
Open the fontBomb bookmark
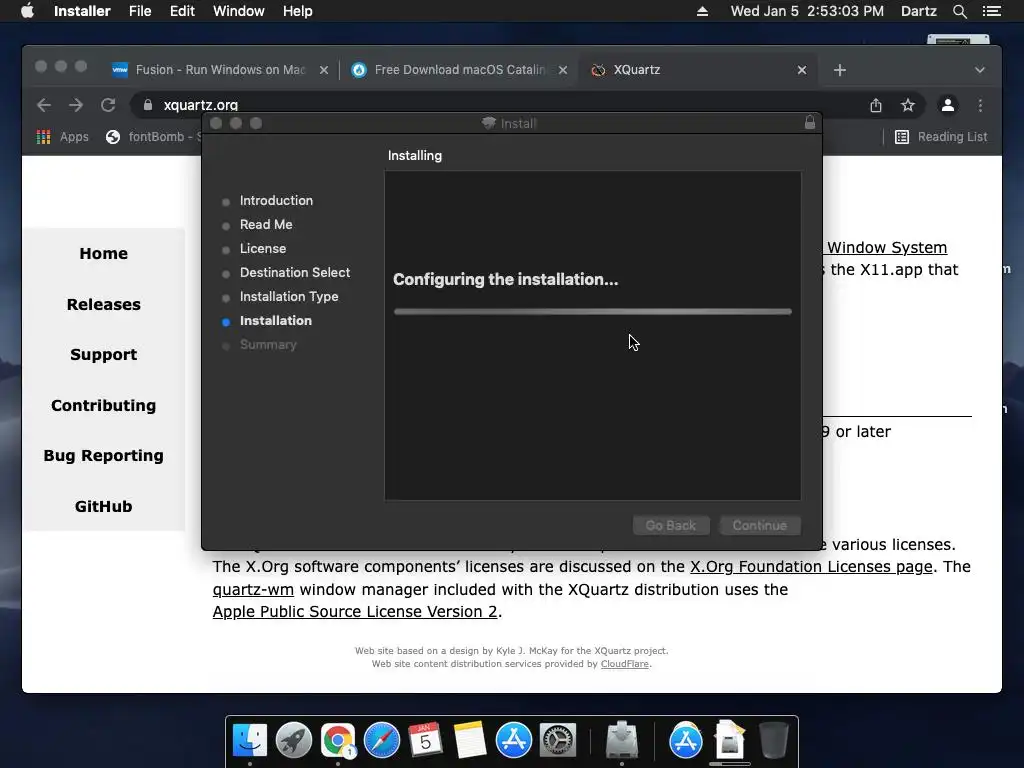point(154,136)
